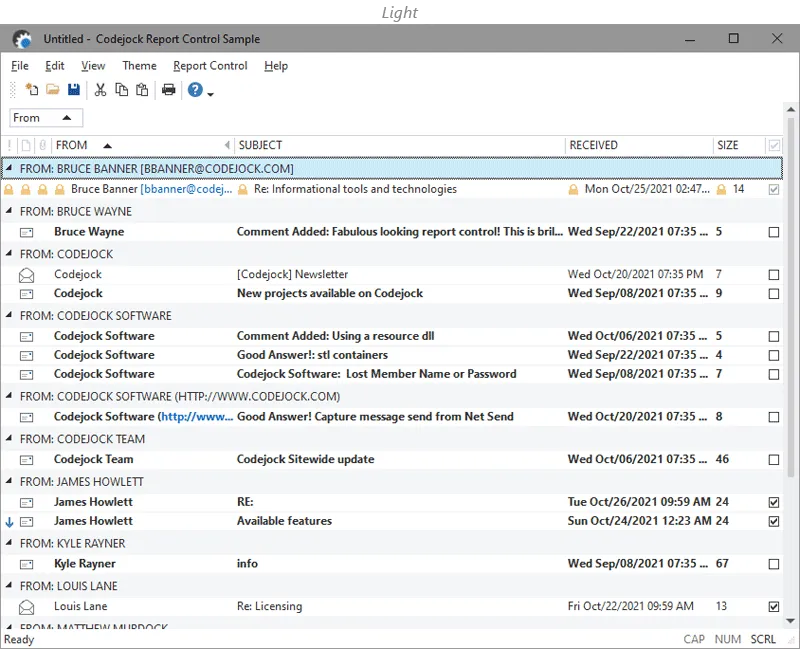Open the toolbar options dropdown arrow beside Help

pos(210,94)
